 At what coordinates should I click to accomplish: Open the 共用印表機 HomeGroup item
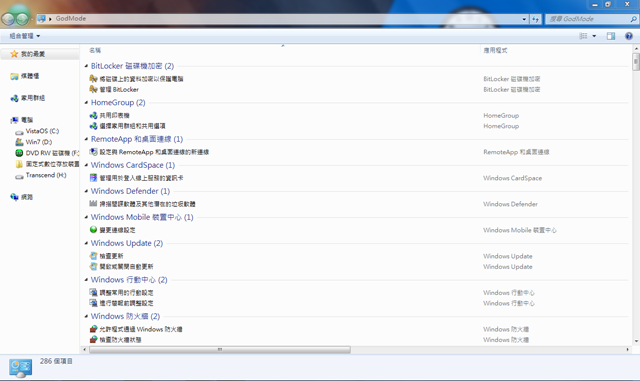[109, 116]
